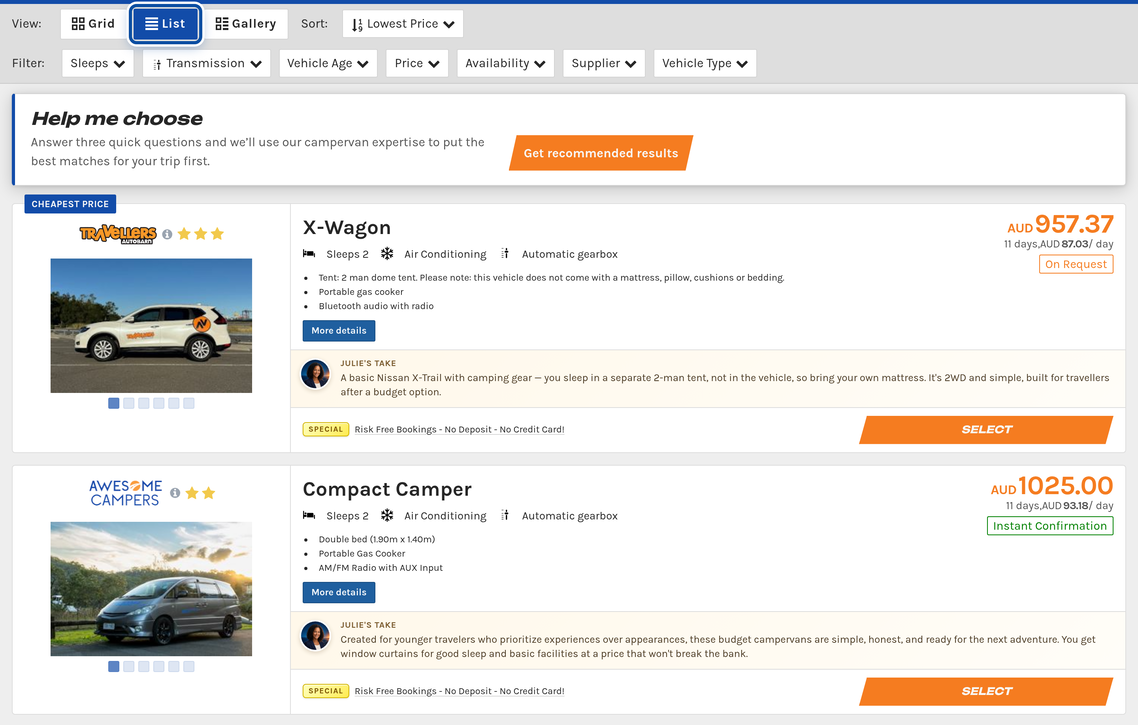
Task: Click Risk Free Bookings link for X-Wagon
Action: pyautogui.click(x=459, y=430)
